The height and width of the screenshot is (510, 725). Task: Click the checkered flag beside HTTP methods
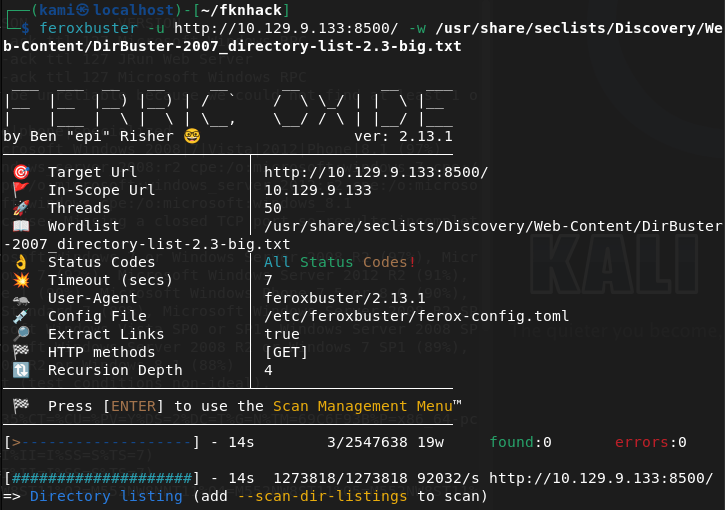point(21,352)
